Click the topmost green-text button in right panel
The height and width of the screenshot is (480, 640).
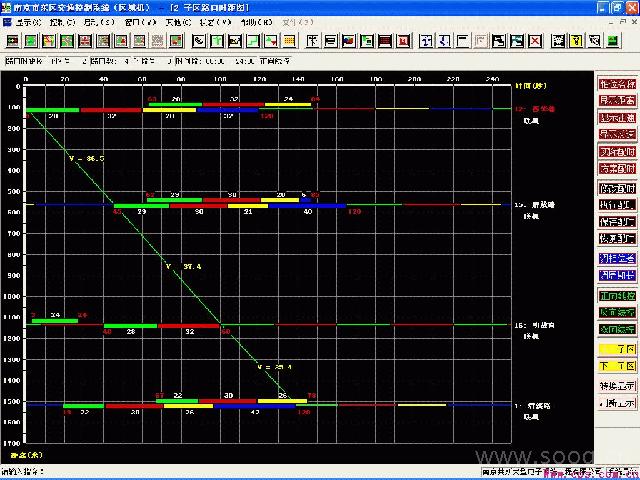(616, 296)
